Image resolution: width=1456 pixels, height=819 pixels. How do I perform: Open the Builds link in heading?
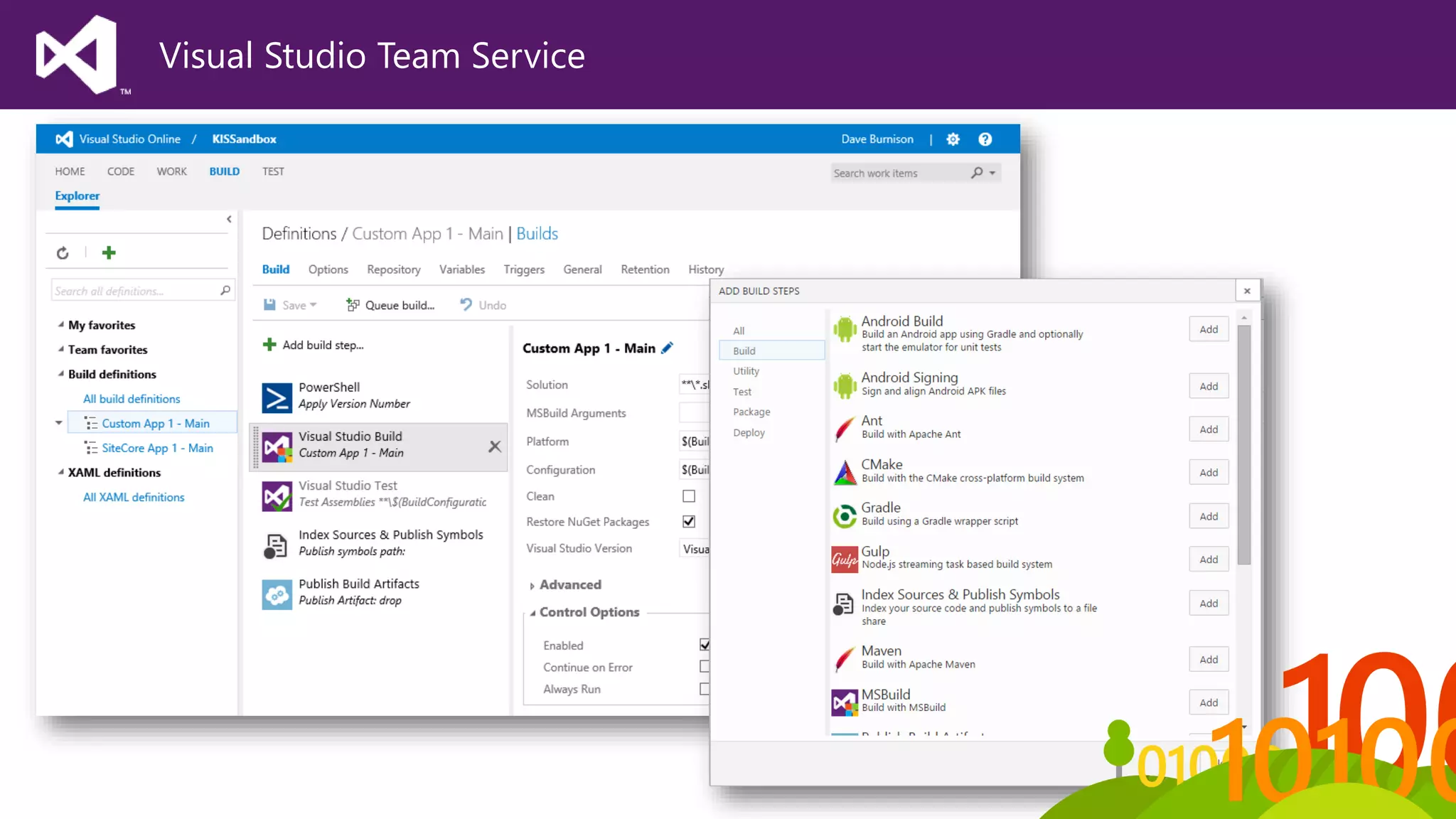click(537, 233)
